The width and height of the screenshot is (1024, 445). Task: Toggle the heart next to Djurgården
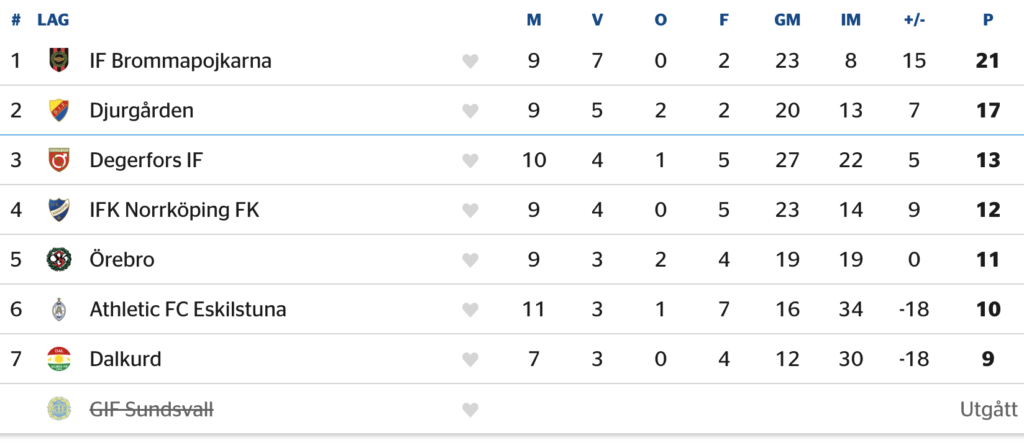470,111
